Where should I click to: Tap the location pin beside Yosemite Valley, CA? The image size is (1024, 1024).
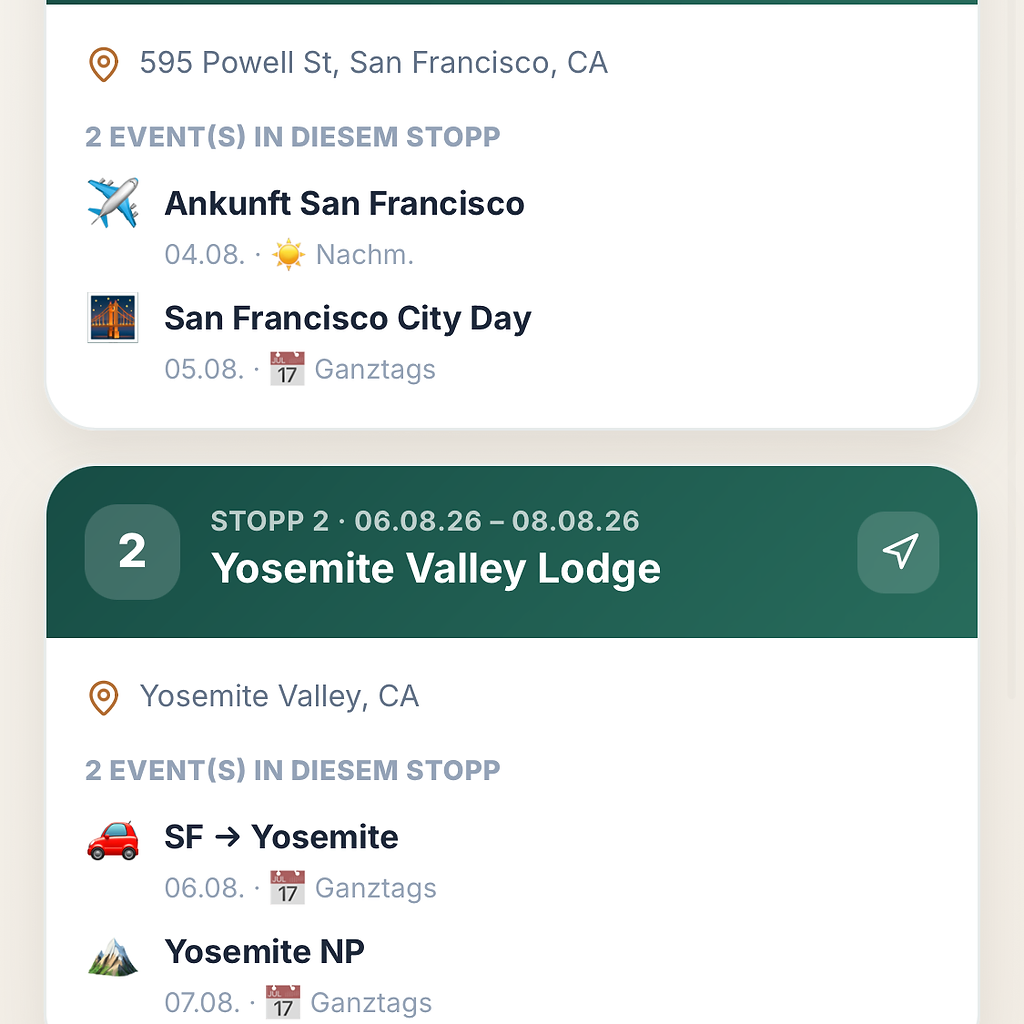(x=103, y=697)
